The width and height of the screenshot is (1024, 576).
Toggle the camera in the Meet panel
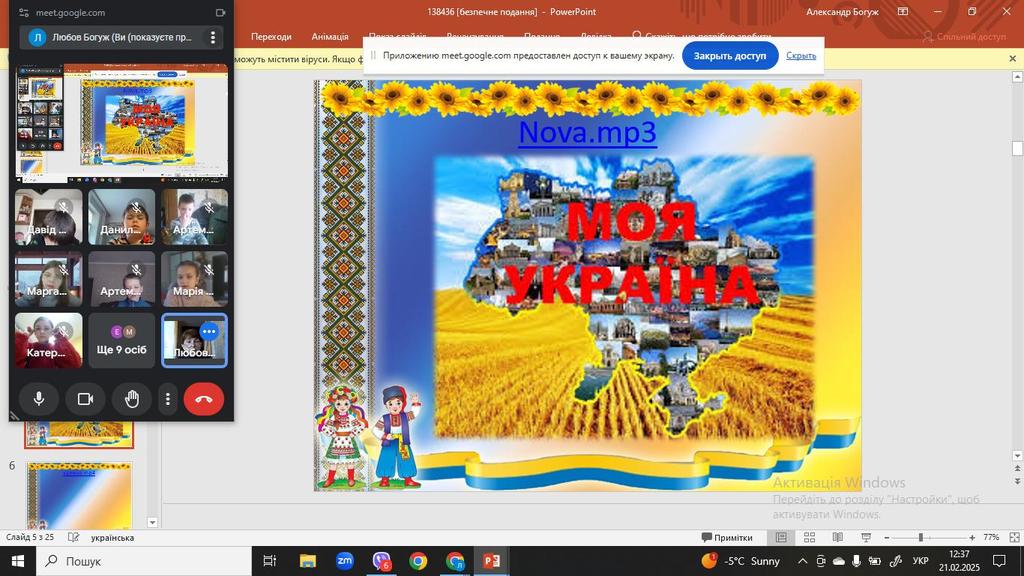[85, 399]
